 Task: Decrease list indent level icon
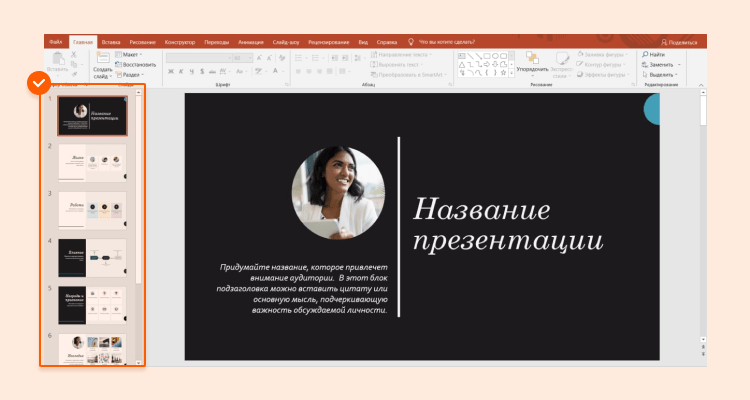[x=334, y=58]
